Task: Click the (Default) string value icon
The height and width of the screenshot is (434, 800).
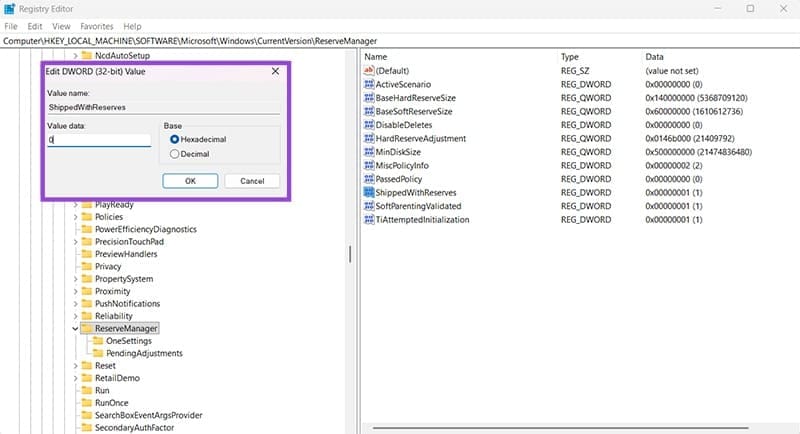Action: [368, 70]
